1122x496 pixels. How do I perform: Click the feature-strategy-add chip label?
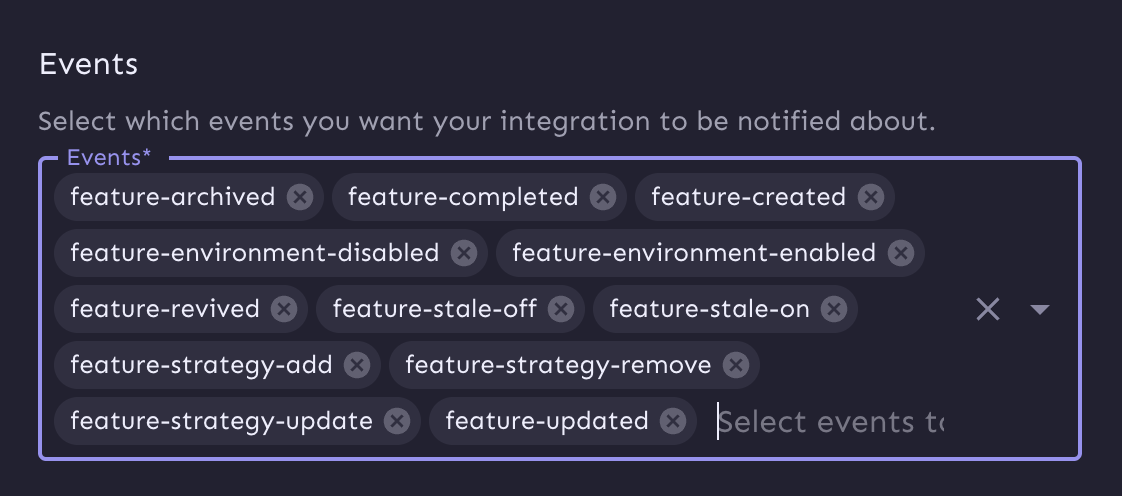point(201,365)
